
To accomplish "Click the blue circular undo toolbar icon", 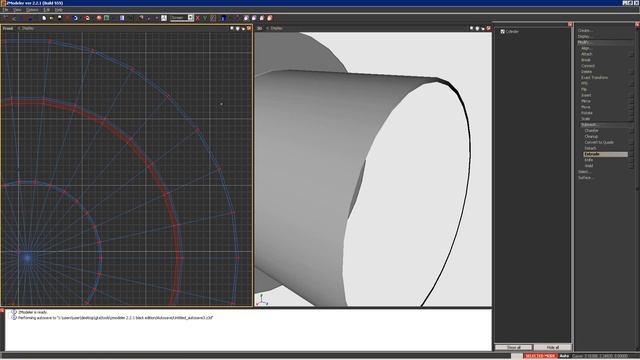I will [x=75, y=18].
